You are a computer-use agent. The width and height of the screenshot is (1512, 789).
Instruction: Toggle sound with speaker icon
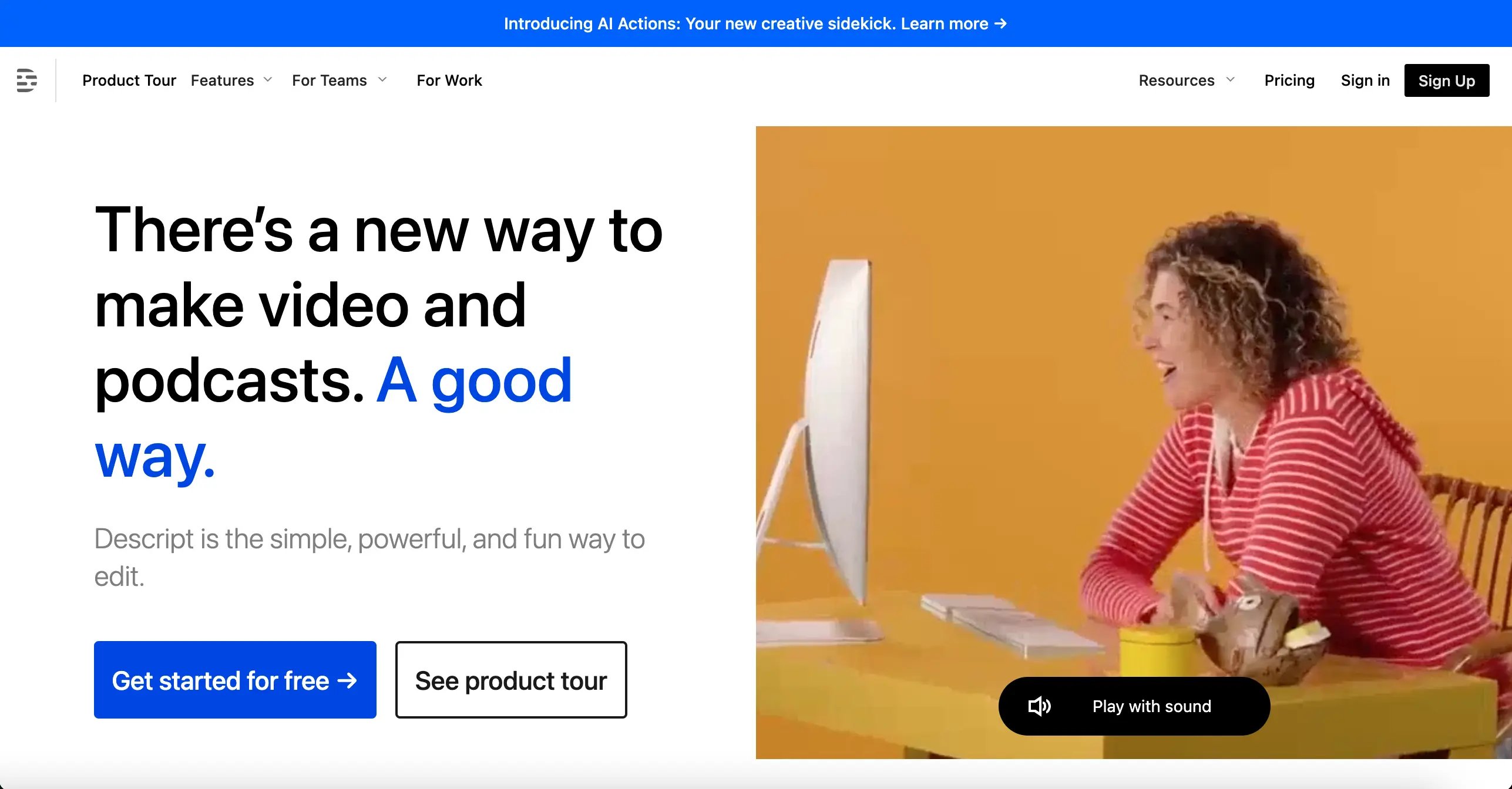click(x=1041, y=705)
